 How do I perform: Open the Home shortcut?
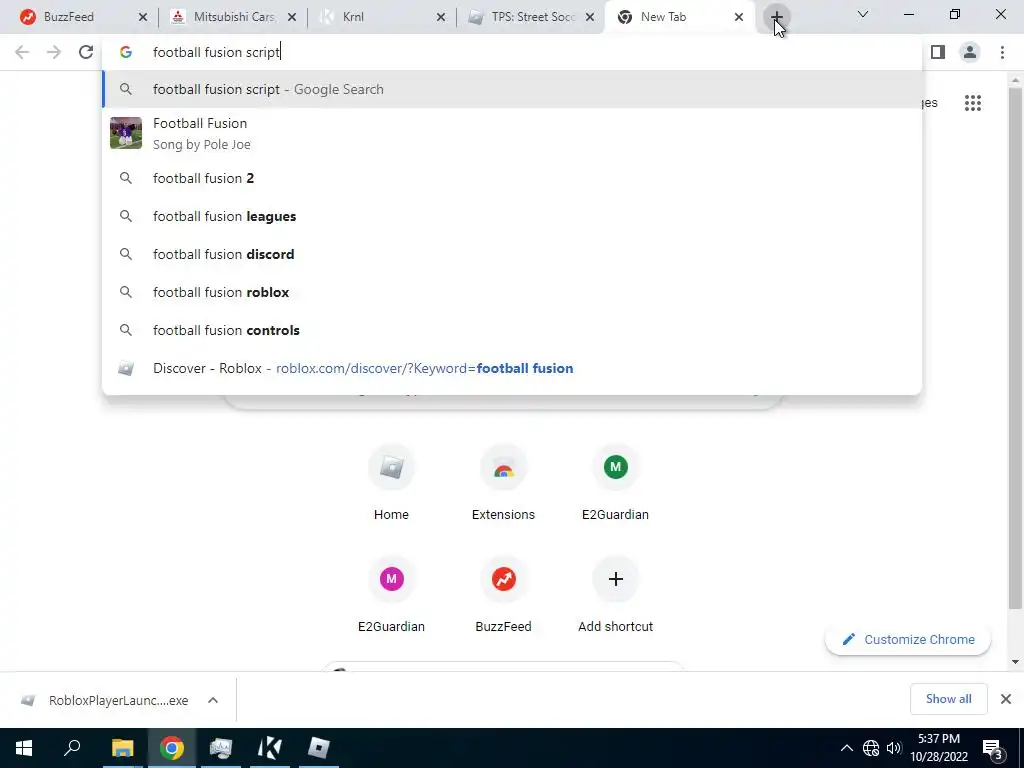click(391, 482)
